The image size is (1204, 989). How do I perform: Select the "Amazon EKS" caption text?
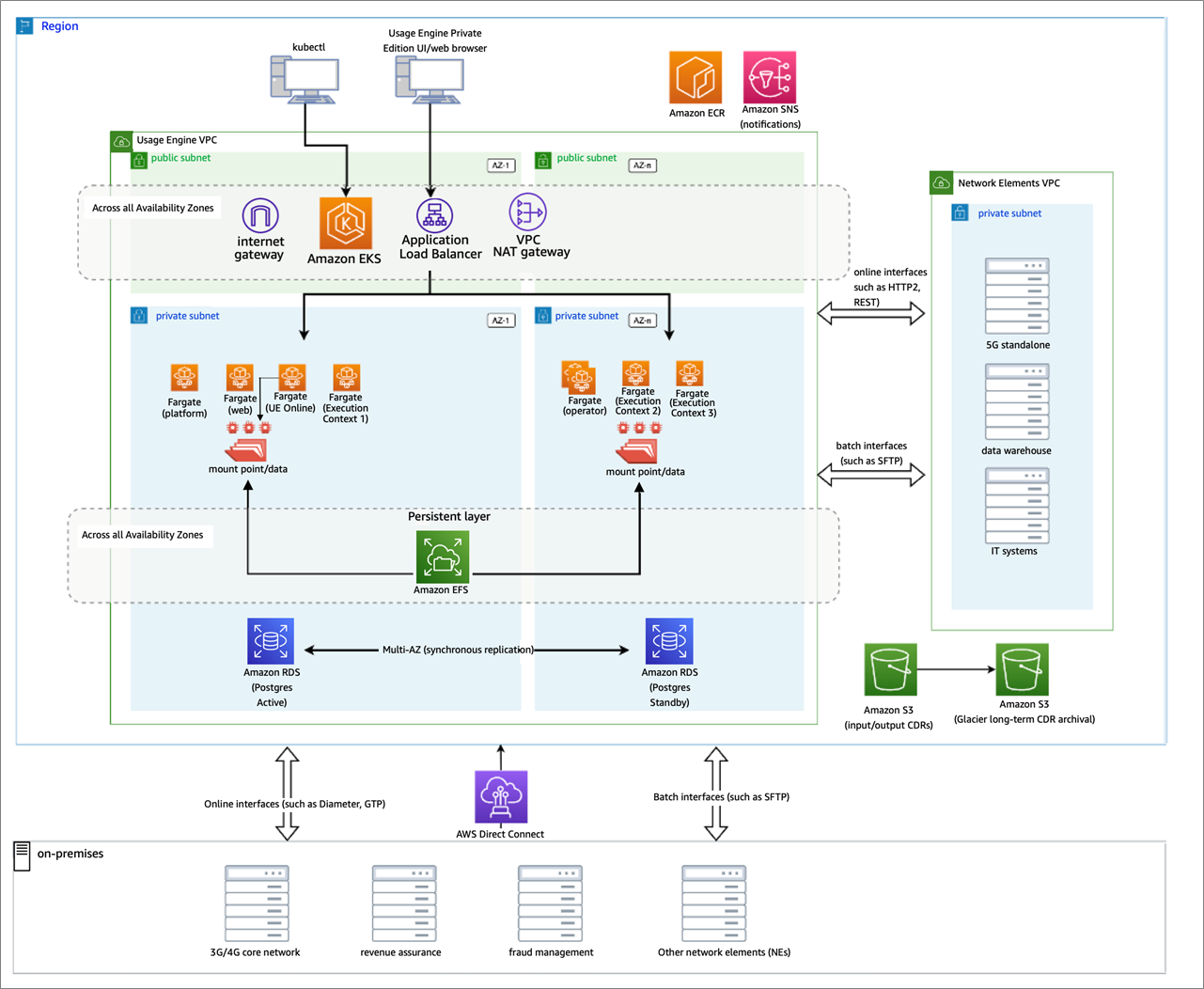tap(344, 259)
